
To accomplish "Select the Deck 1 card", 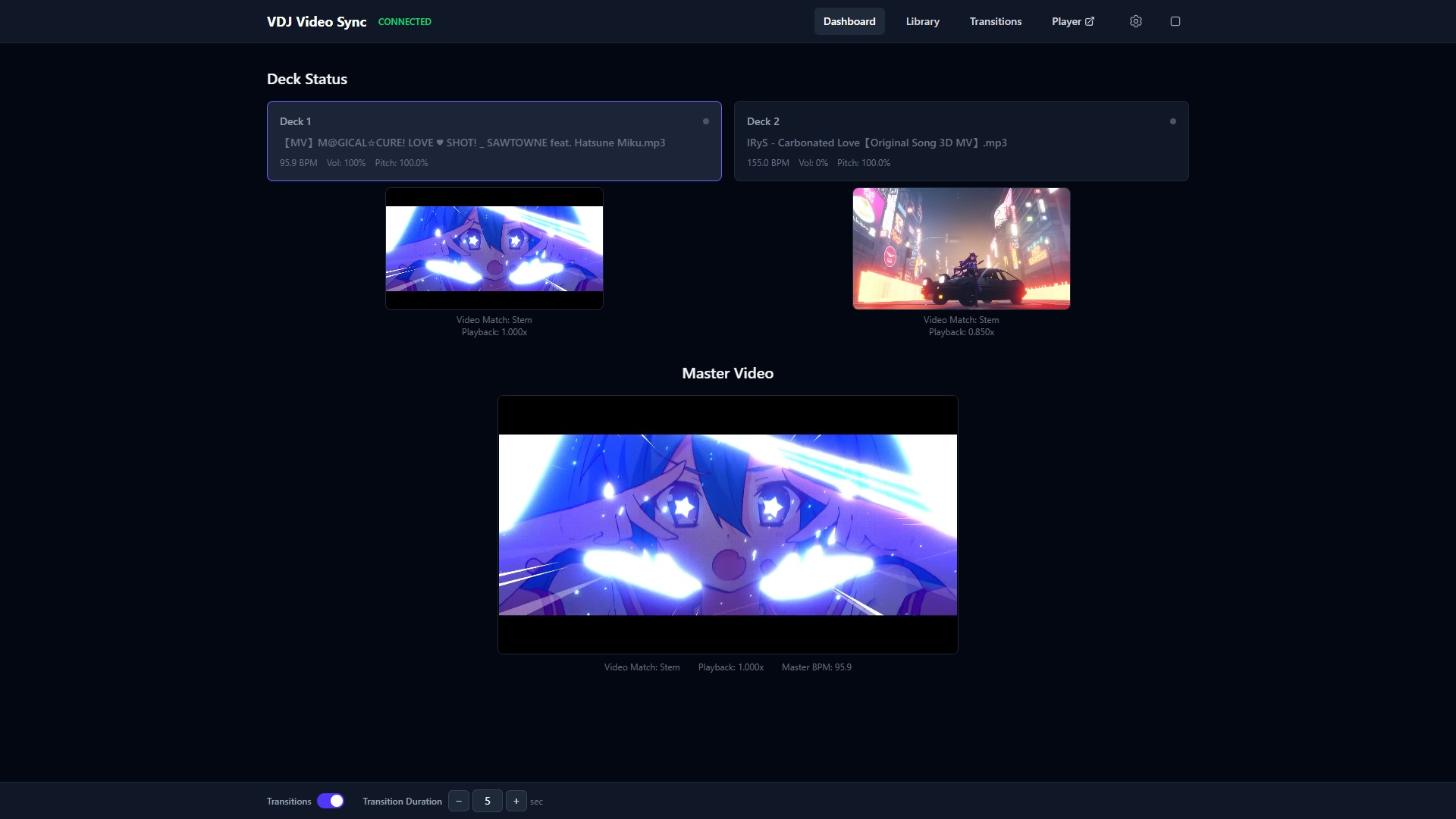I will [x=494, y=141].
